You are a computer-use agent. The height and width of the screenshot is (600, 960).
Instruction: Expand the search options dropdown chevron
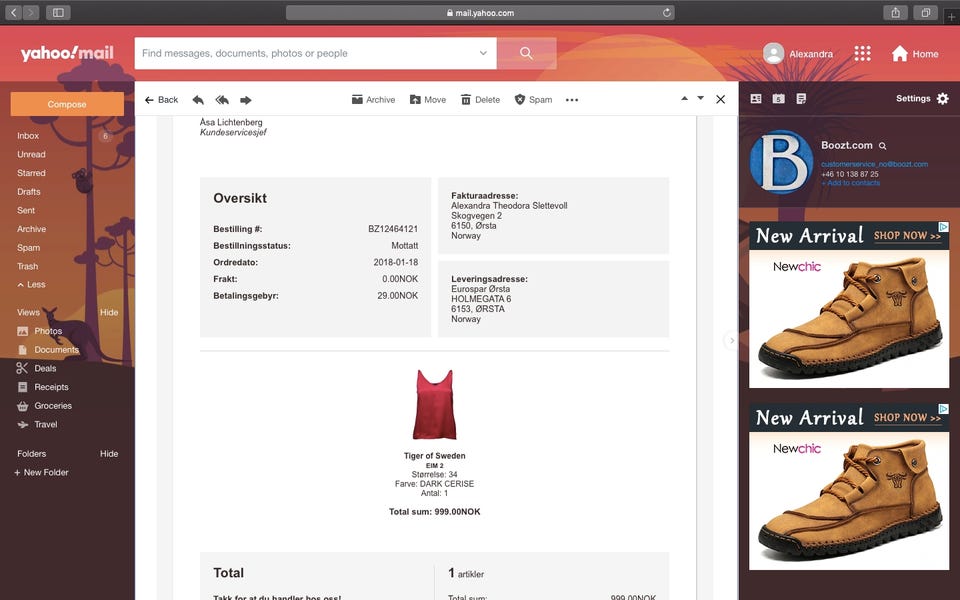[x=483, y=53]
